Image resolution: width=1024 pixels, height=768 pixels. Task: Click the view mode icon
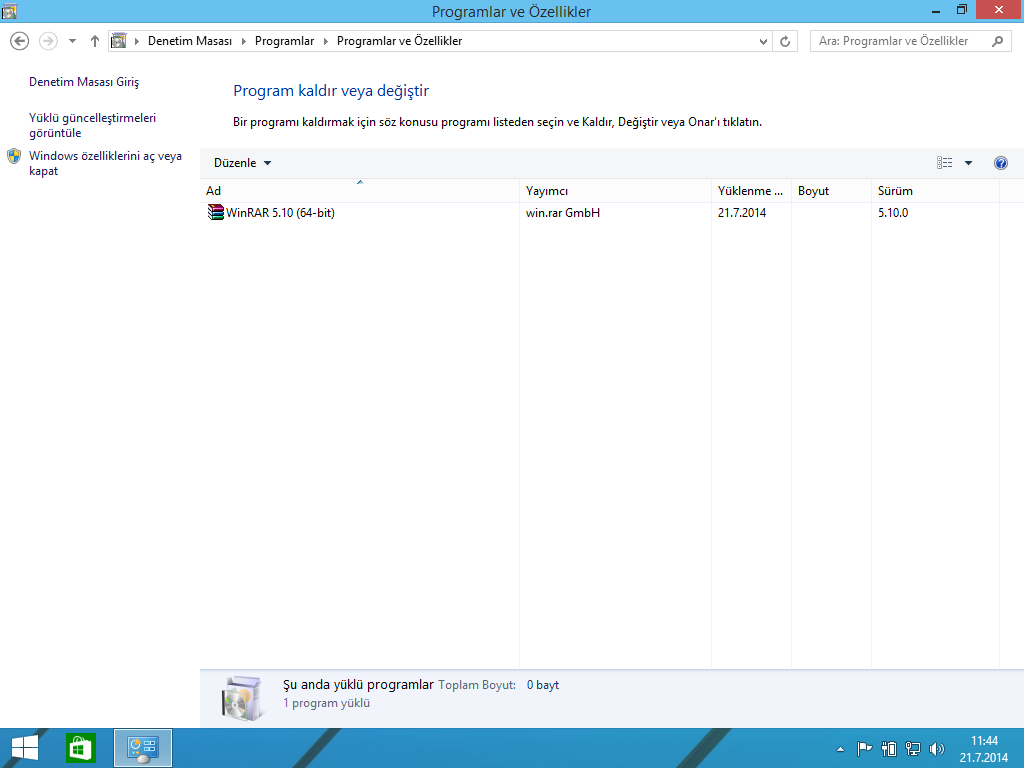(945, 163)
